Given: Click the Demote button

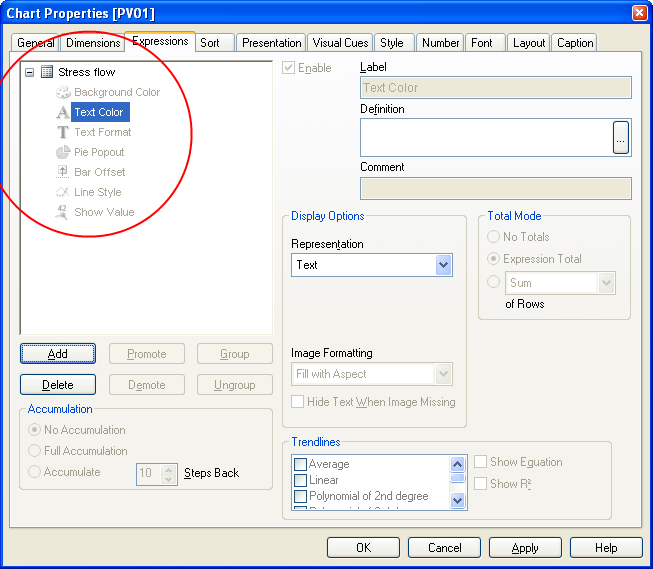Looking at the screenshot, I should coord(147,384).
